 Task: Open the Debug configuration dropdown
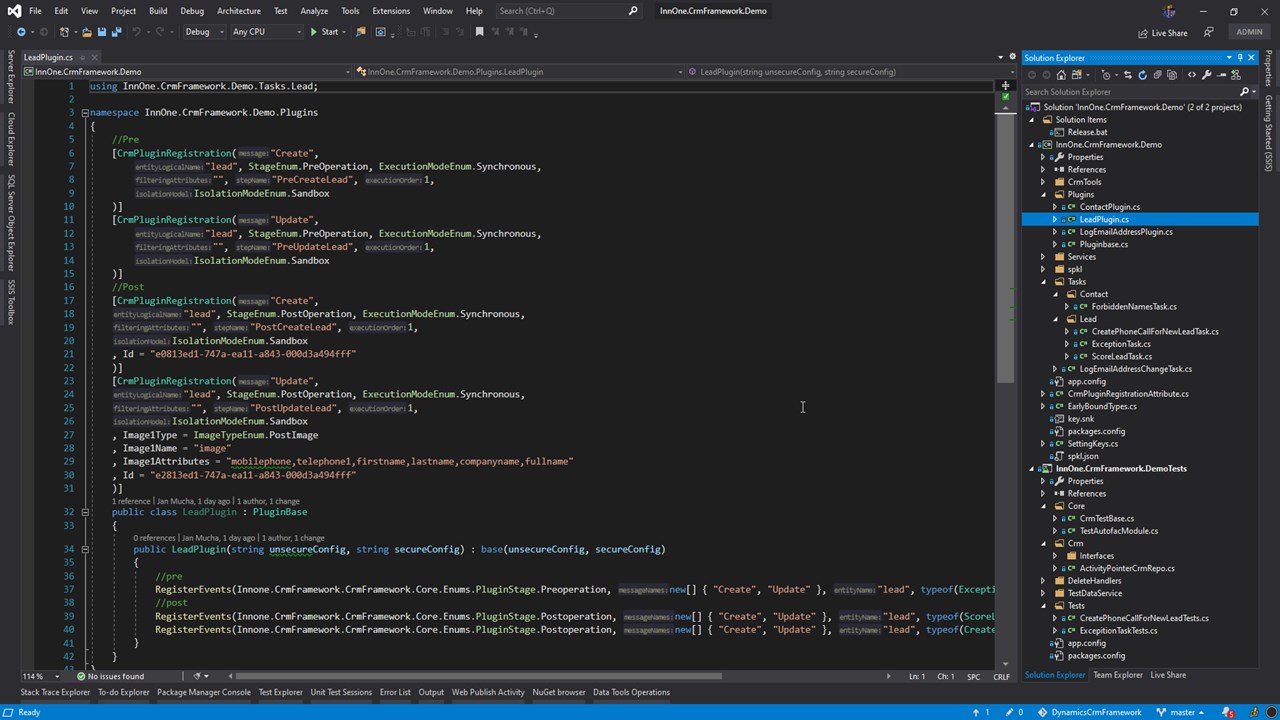204,32
